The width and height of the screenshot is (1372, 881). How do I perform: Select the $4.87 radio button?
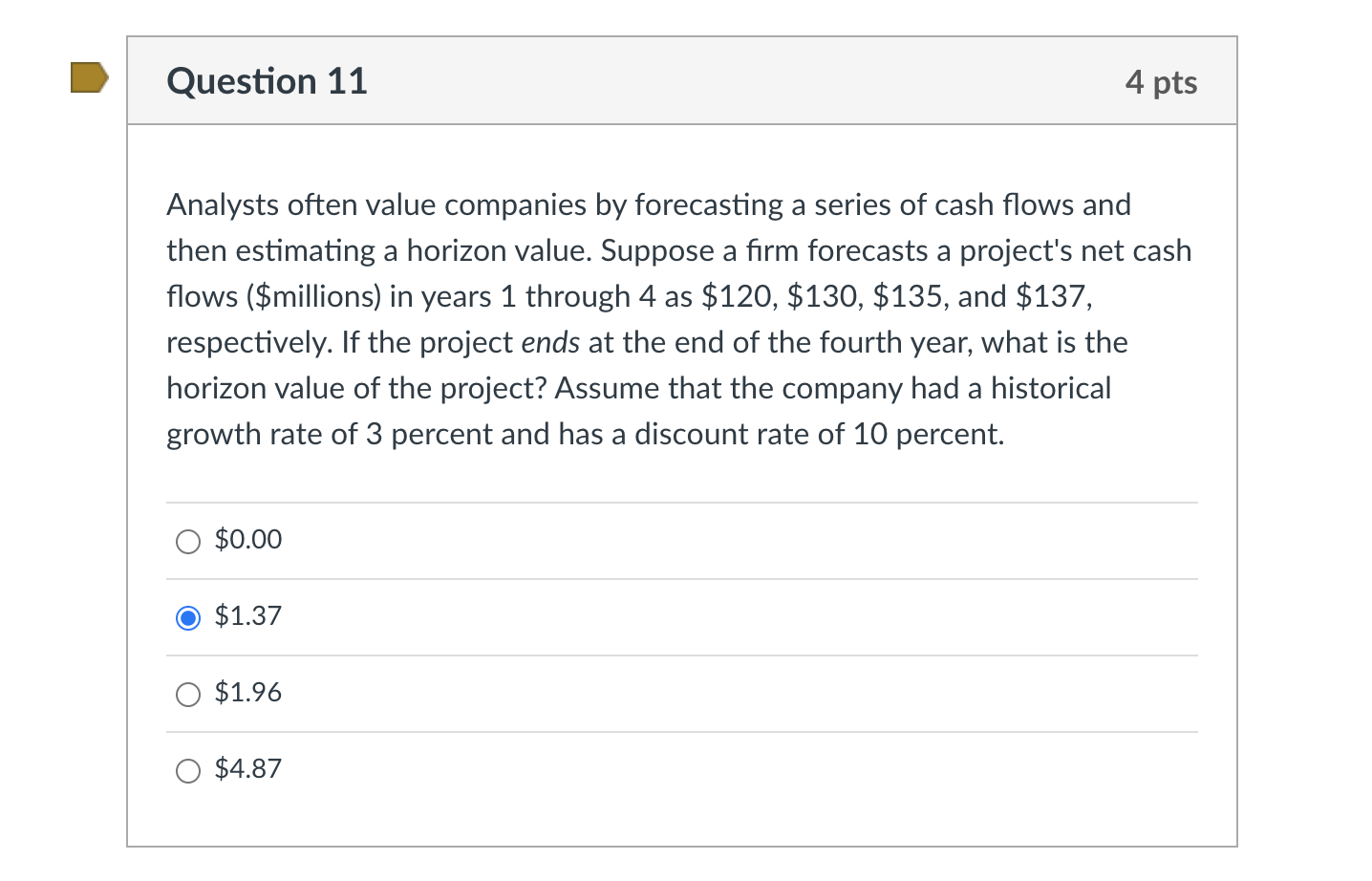point(188,770)
